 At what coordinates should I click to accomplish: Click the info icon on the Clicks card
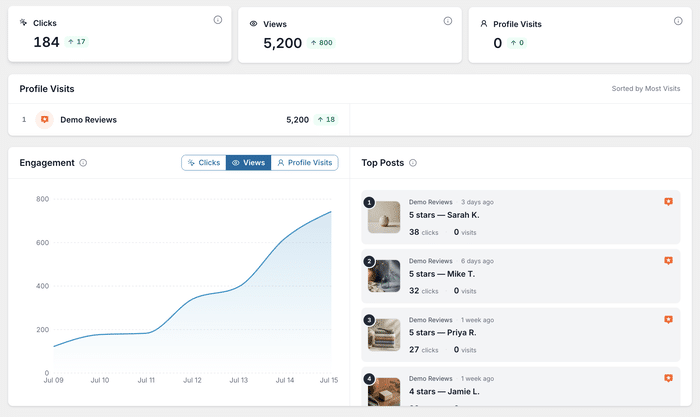pyautogui.click(x=217, y=20)
